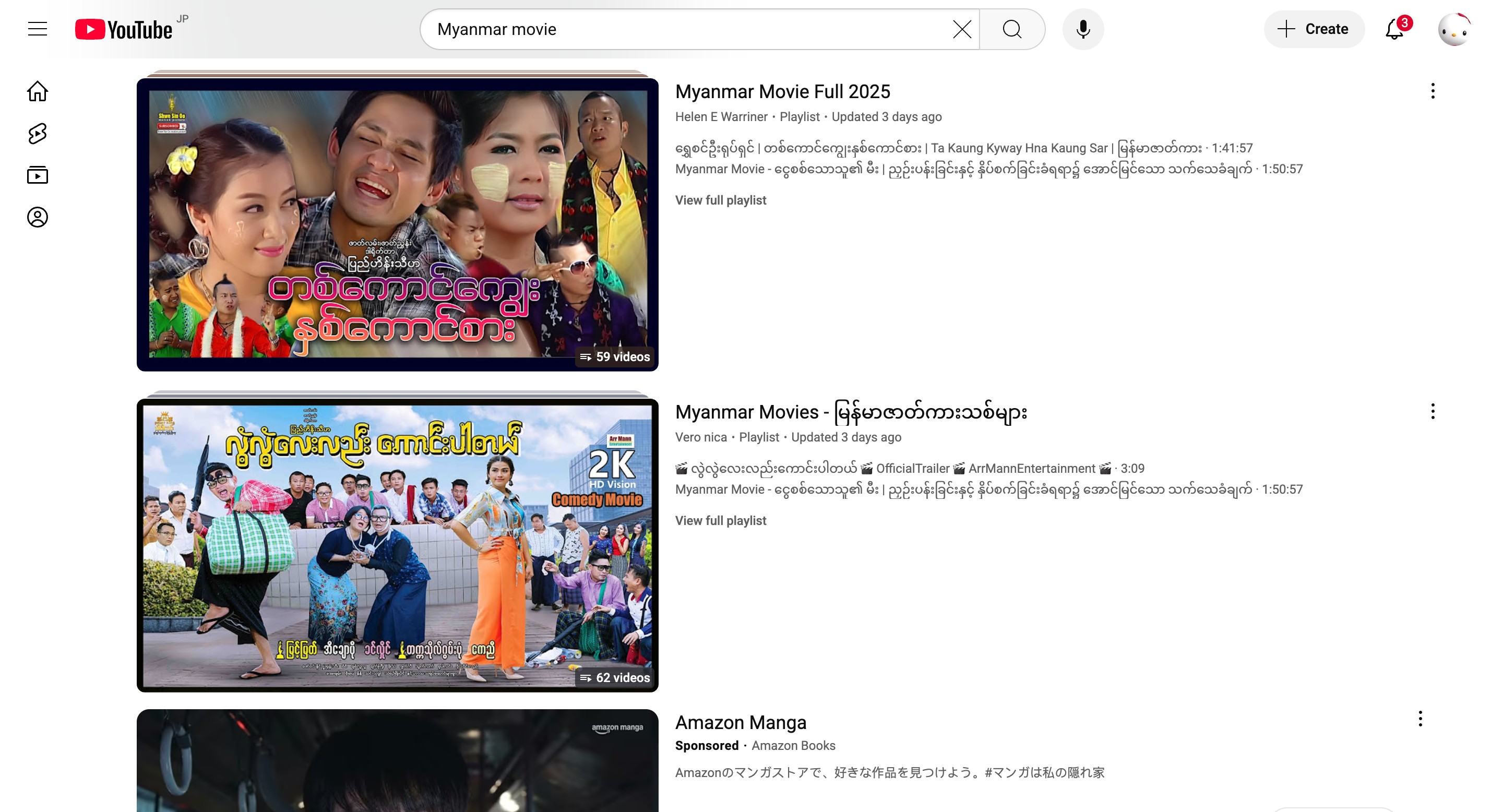Start voice search with microphone
This screenshot has height=812, width=1503.
pos(1083,29)
